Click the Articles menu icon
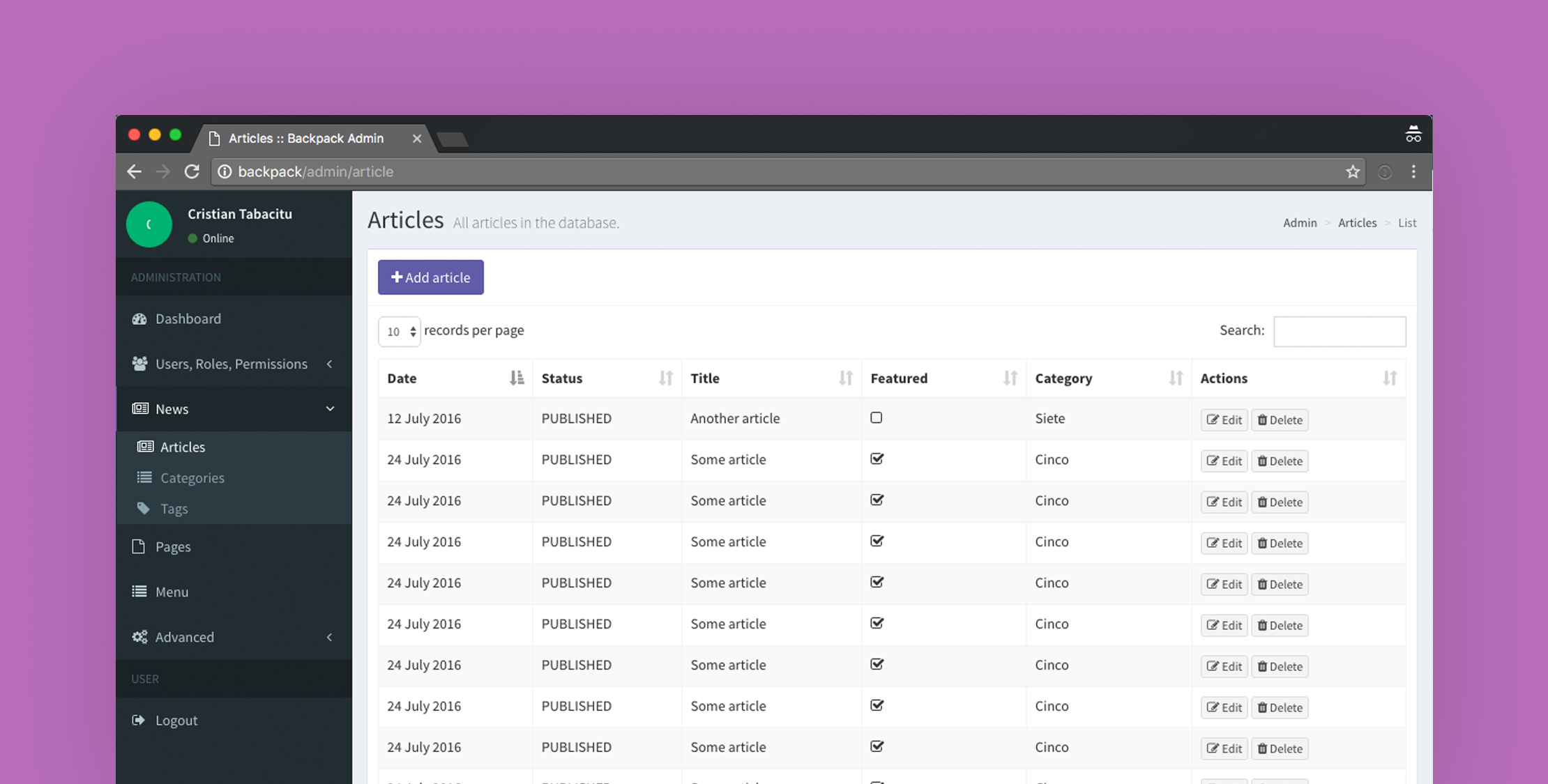1548x784 pixels. (145, 447)
